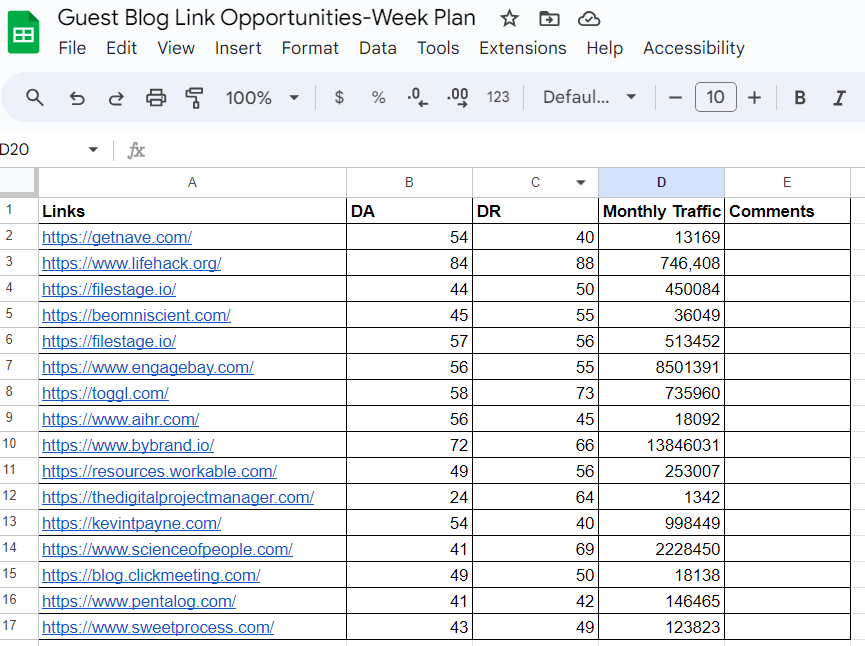Star the document with the star icon
The height and width of the screenshot is (646, 865).
(x=509, y=19)
